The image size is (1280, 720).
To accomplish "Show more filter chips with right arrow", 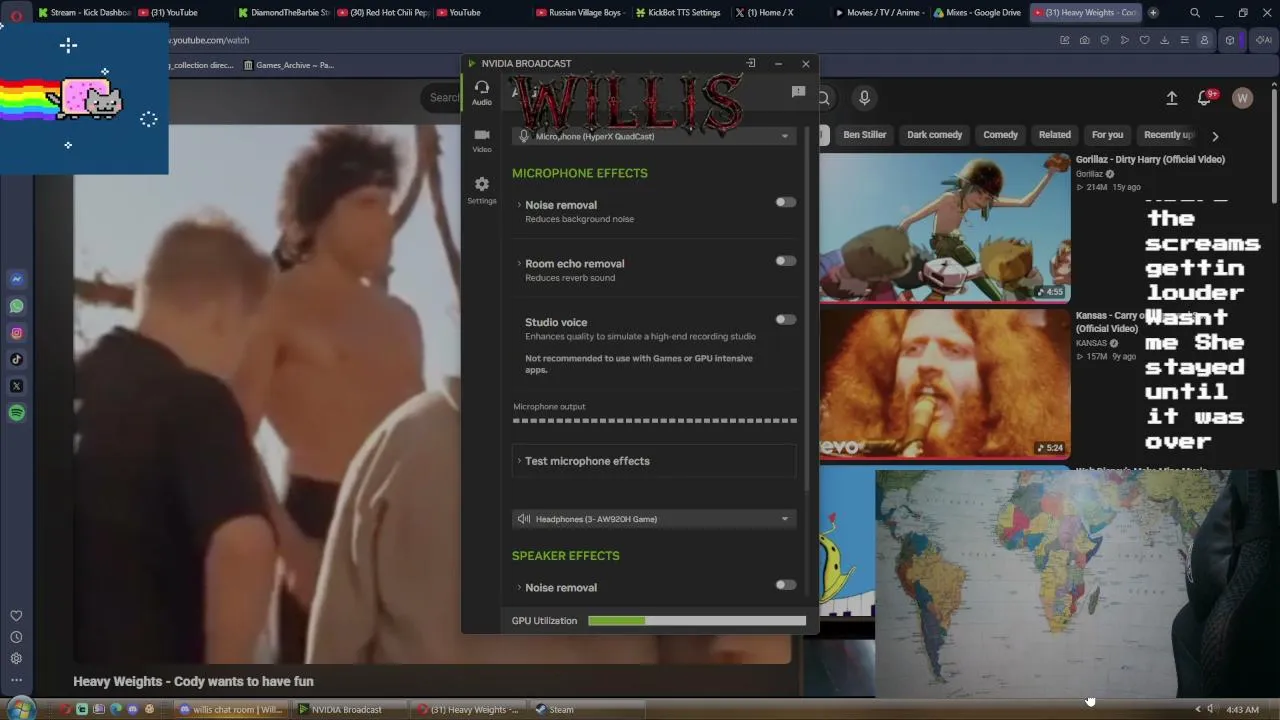I will (1215, 136).
